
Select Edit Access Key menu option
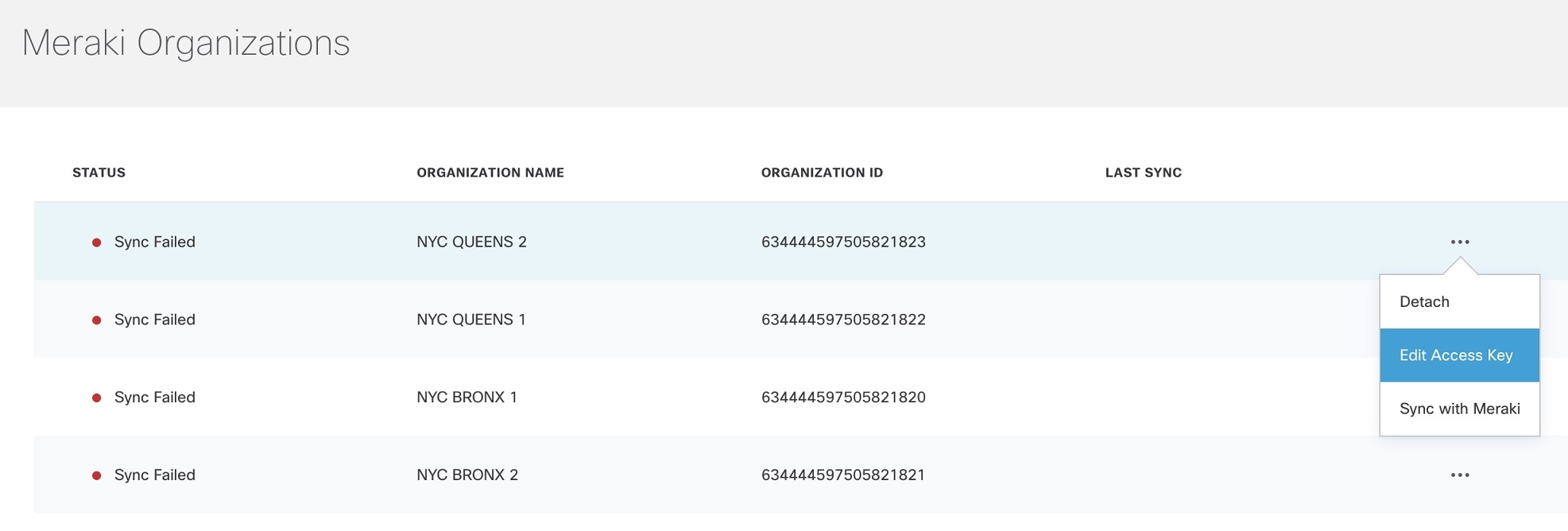(1460, 355)
